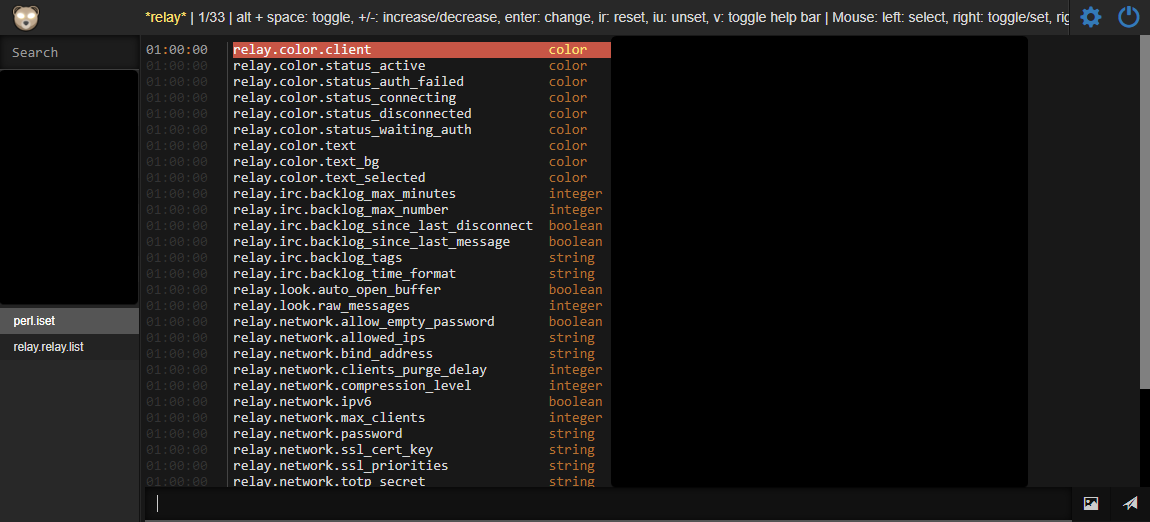Switch to relay.relay.list buffer
Image resolution: width=1150 pixels, height=522 pixels.
[x=70, y=347]
